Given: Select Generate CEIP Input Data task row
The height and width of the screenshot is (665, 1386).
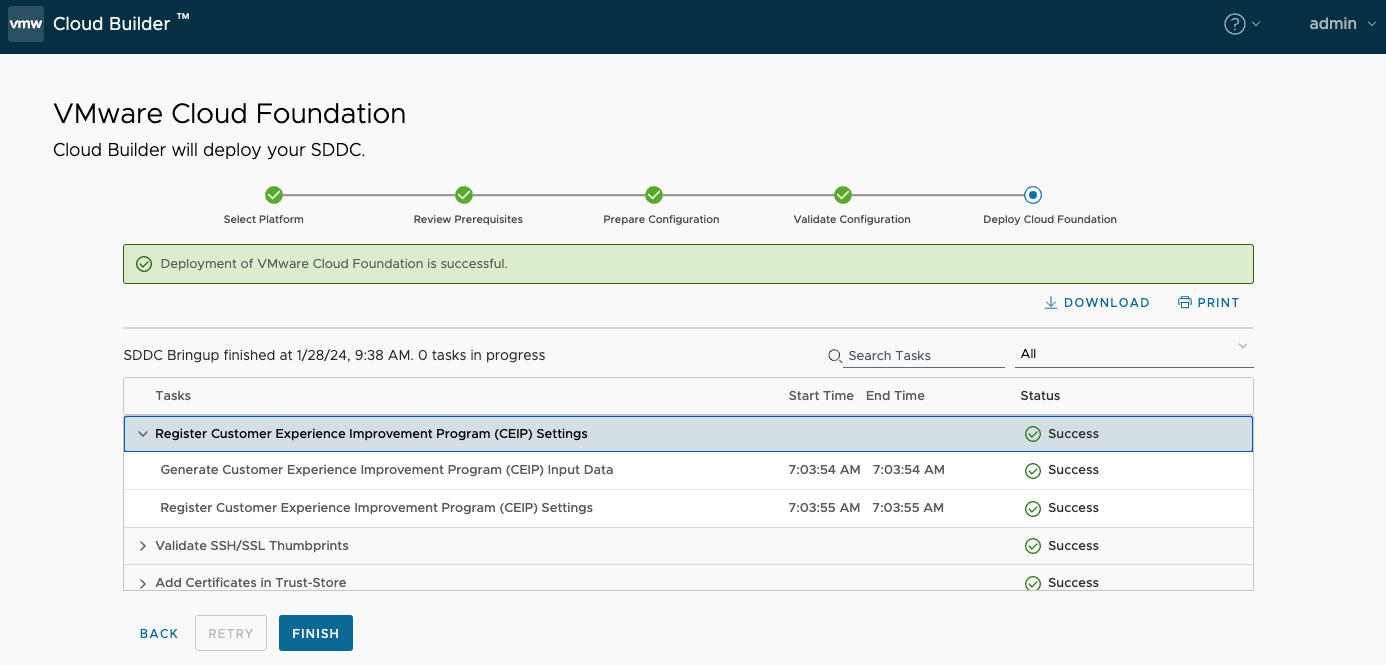Looking at the screenshot, I should coord(688,470).
